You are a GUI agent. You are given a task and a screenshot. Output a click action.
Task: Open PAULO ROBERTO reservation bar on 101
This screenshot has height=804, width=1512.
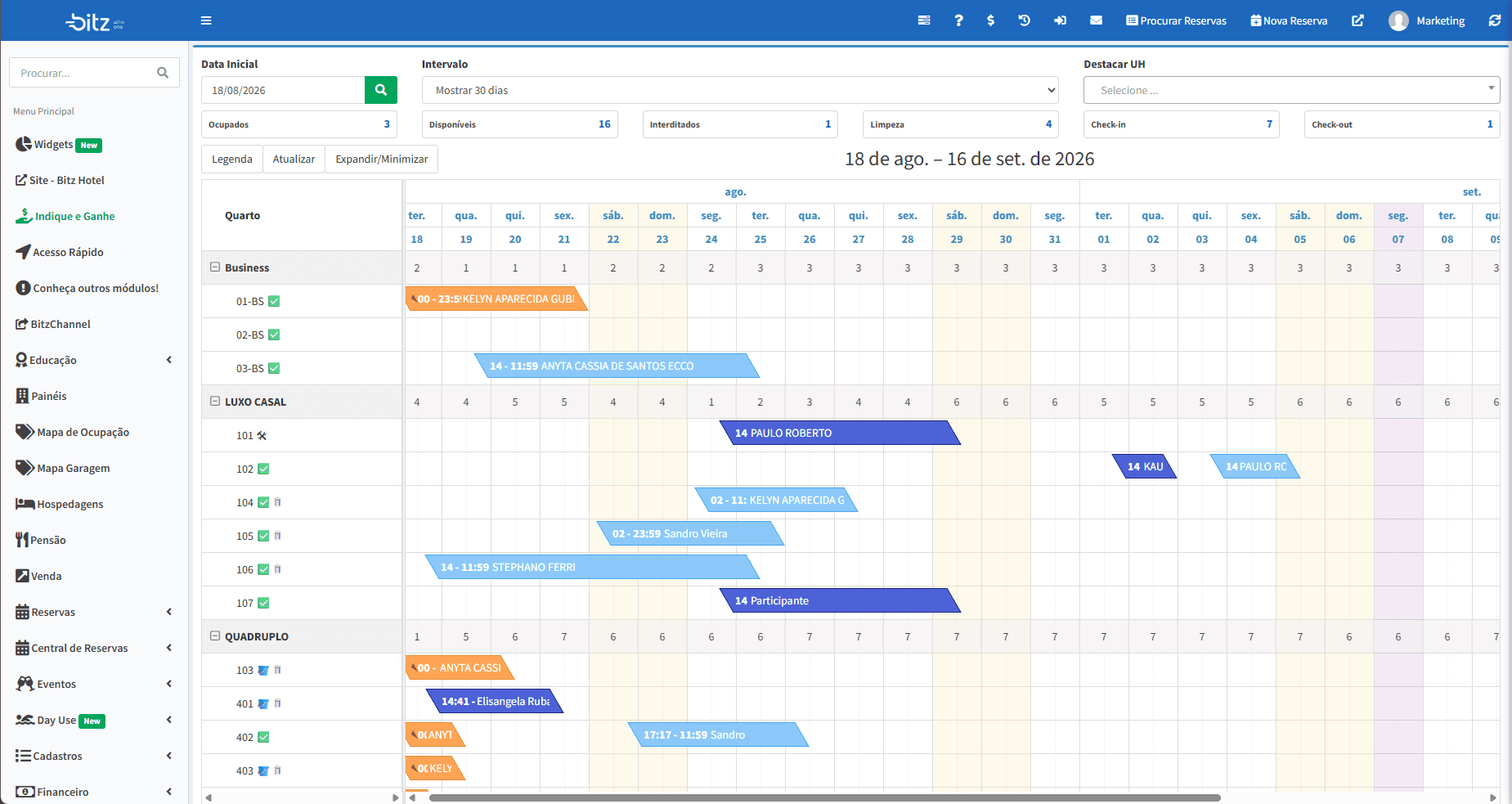pos(839,433)
